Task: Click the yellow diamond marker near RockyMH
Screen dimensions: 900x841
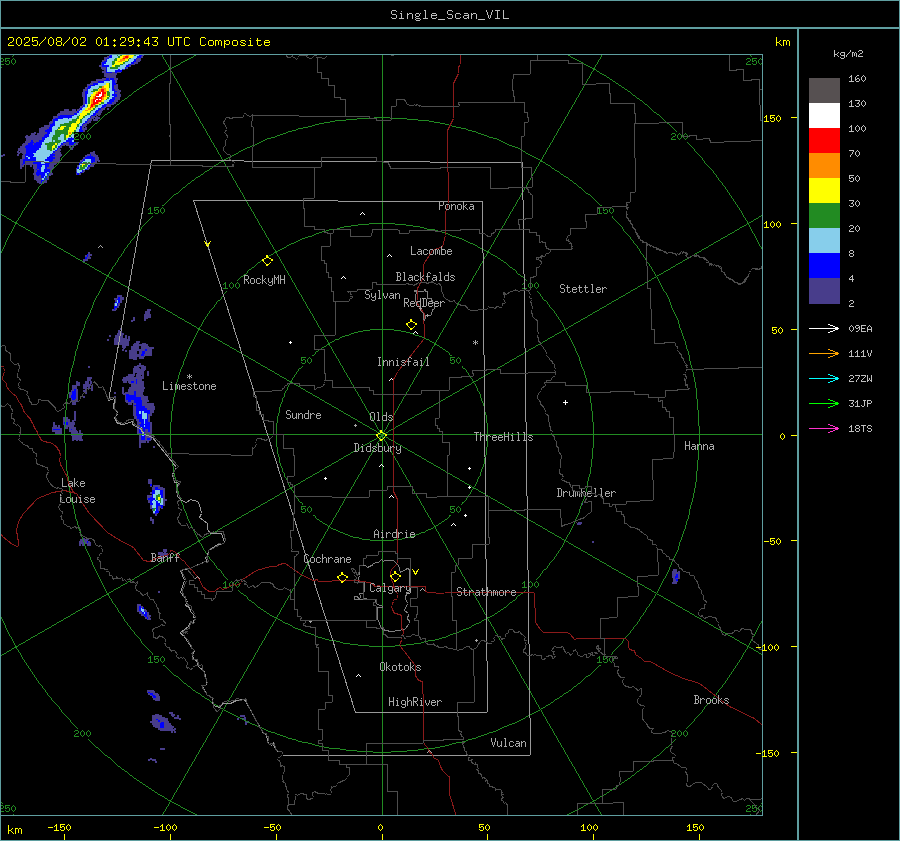Action: click(267, 261)
